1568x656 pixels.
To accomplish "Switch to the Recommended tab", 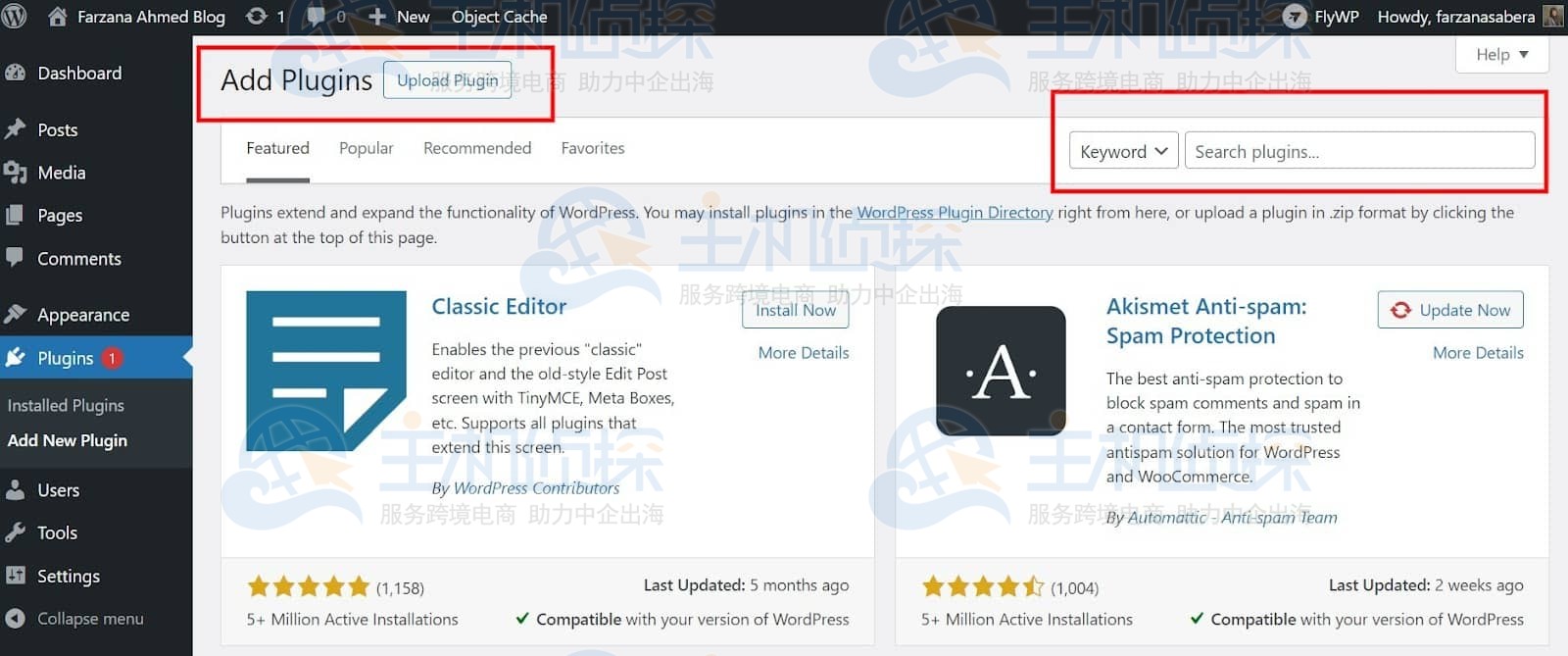I will point(477,148).
